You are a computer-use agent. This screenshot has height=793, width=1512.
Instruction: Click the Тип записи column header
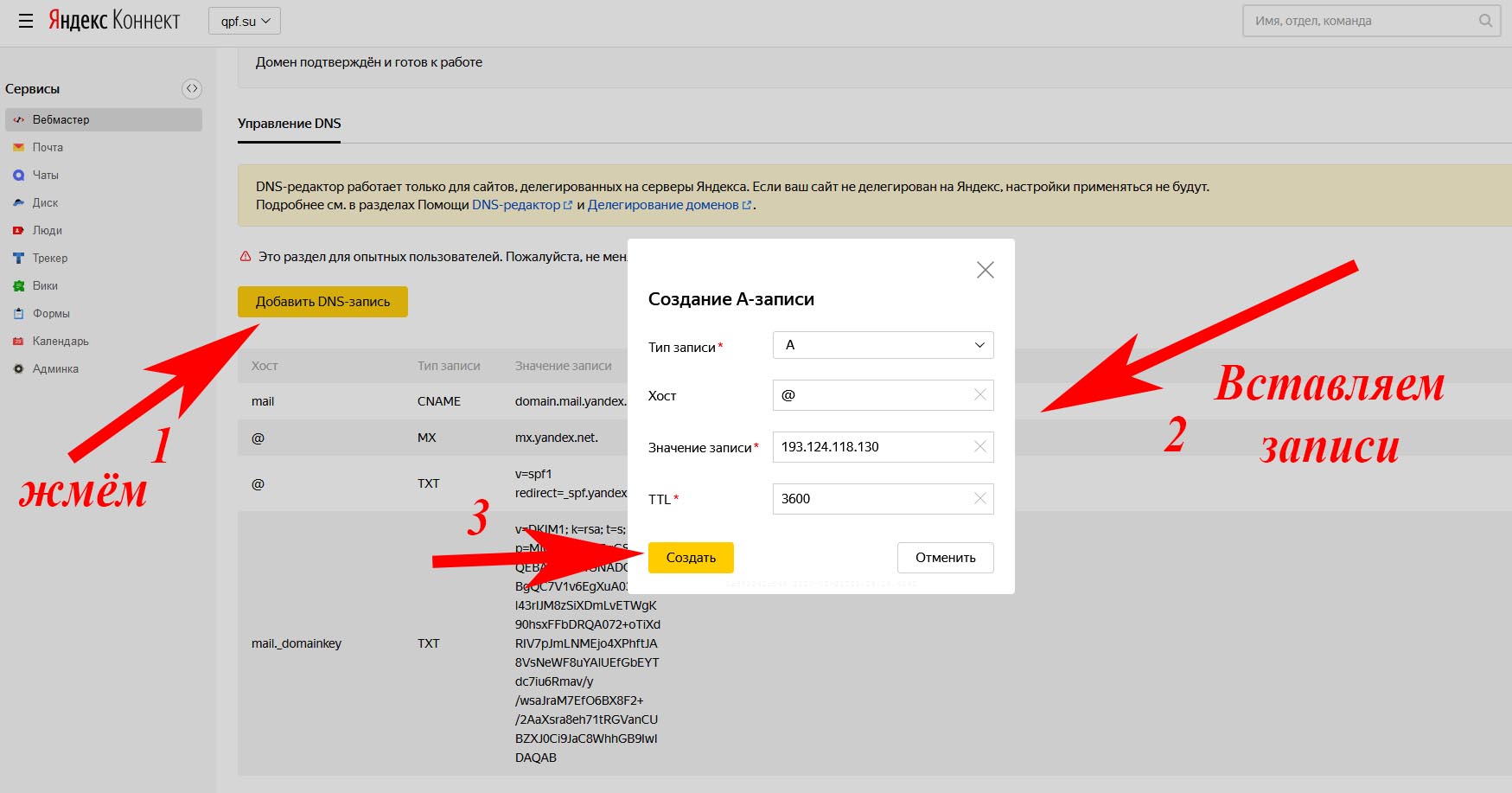click(449, 366)
